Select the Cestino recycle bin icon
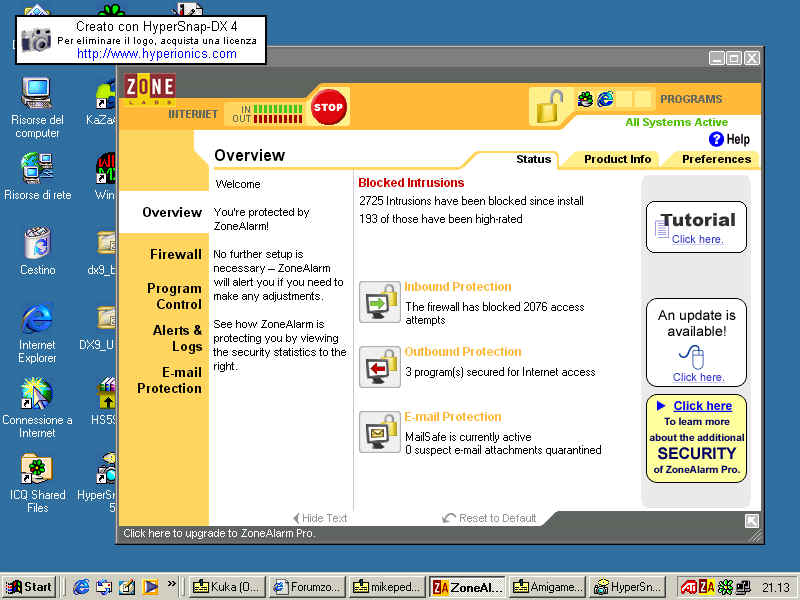 [37, 251]
